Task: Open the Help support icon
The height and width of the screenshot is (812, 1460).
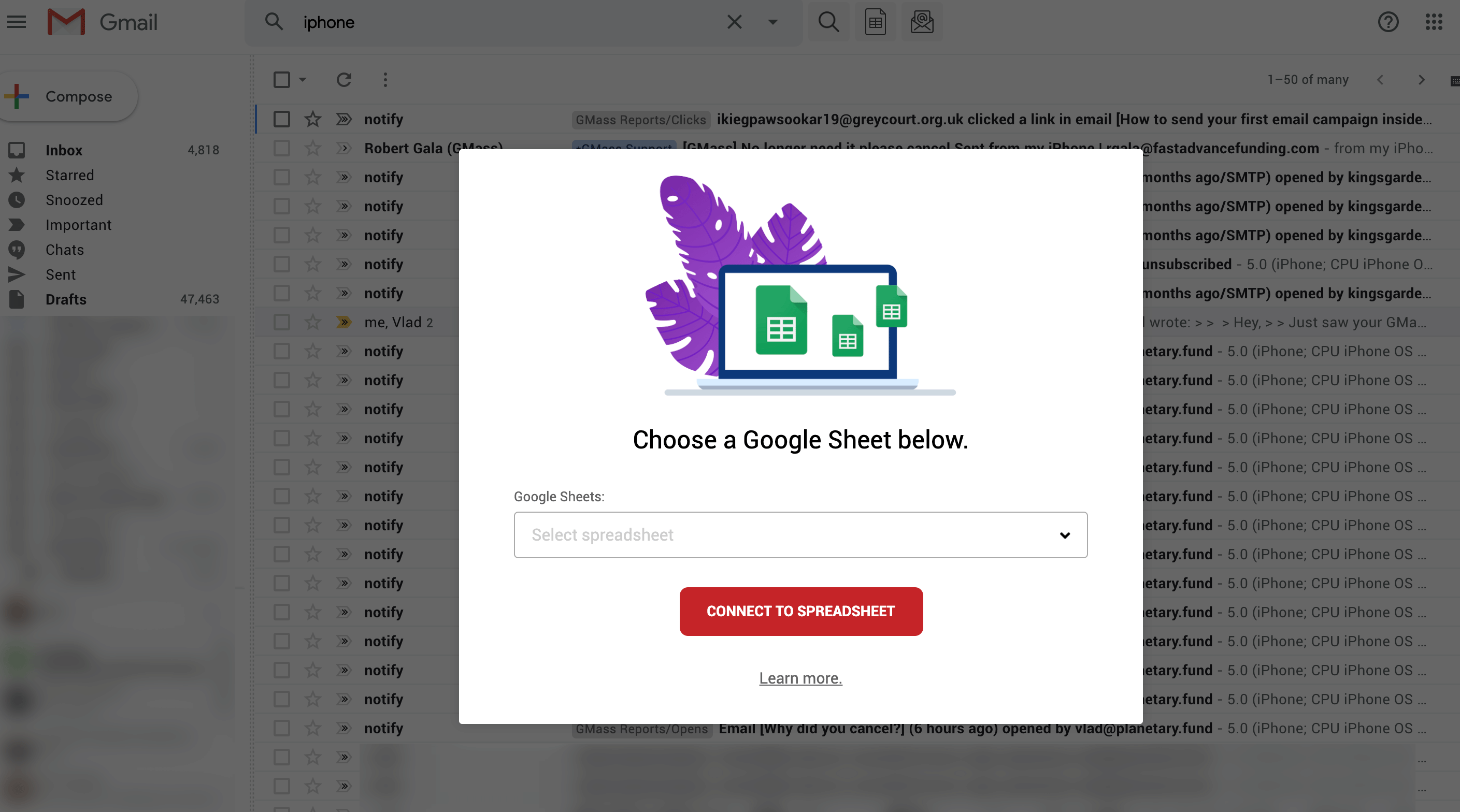Action: tap(1387, 22)
